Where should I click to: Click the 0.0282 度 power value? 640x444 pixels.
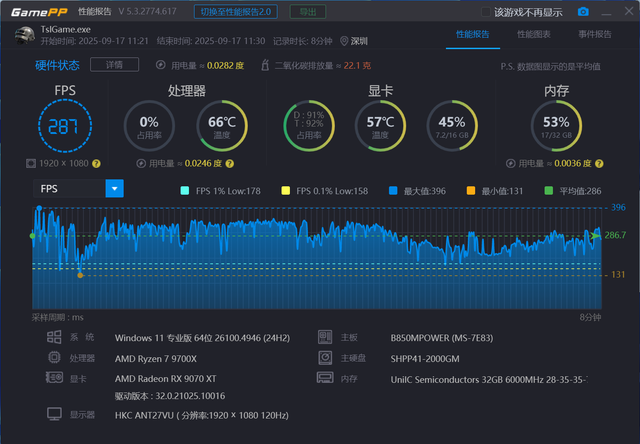tap(225, 65)
